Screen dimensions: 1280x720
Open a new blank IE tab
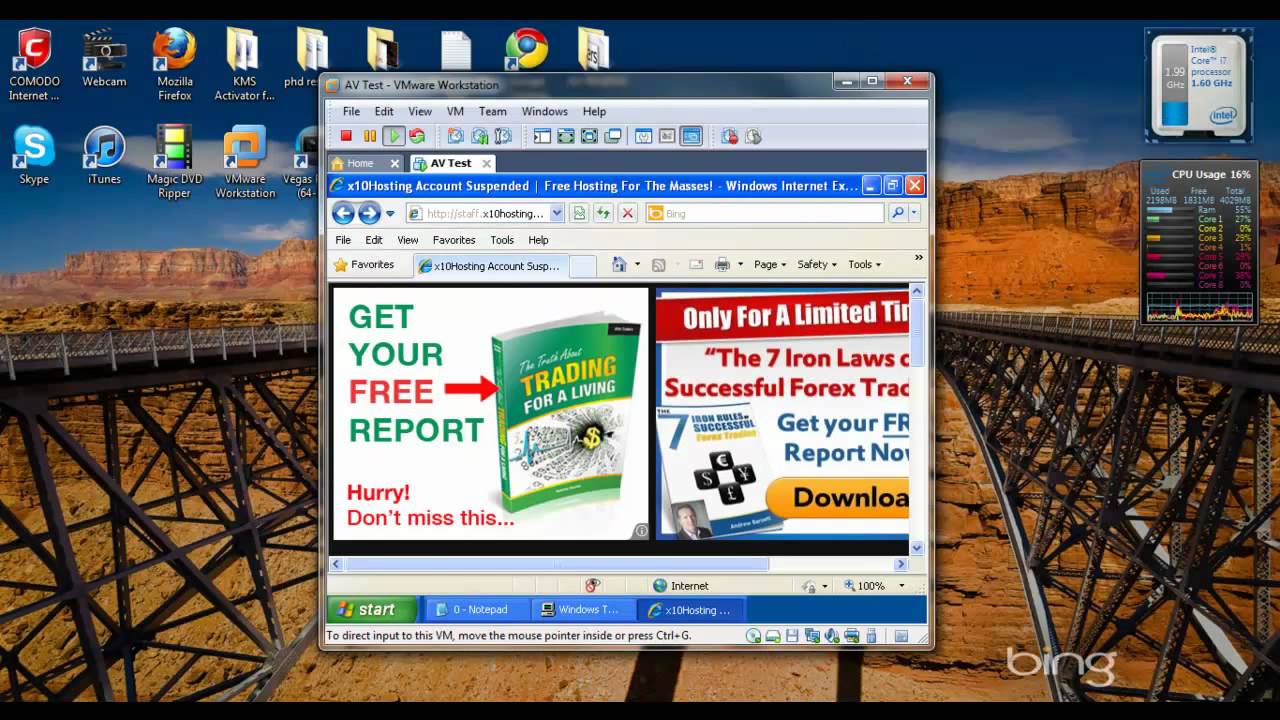coord(582,266)
